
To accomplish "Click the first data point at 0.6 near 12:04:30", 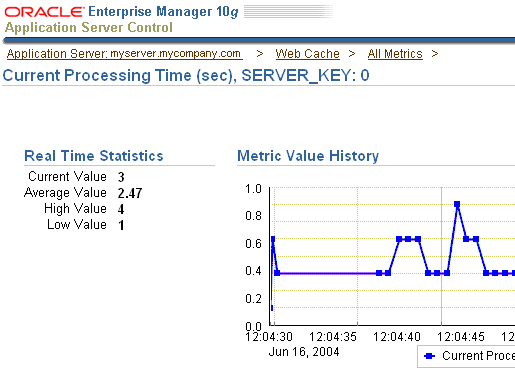I will 273,239.
